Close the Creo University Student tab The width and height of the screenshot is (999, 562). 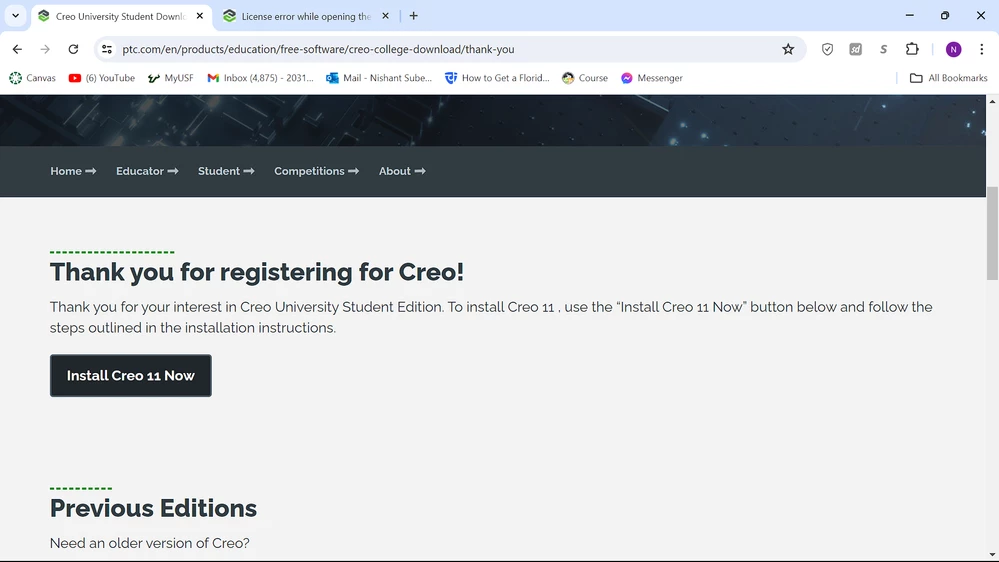point(199,16)
